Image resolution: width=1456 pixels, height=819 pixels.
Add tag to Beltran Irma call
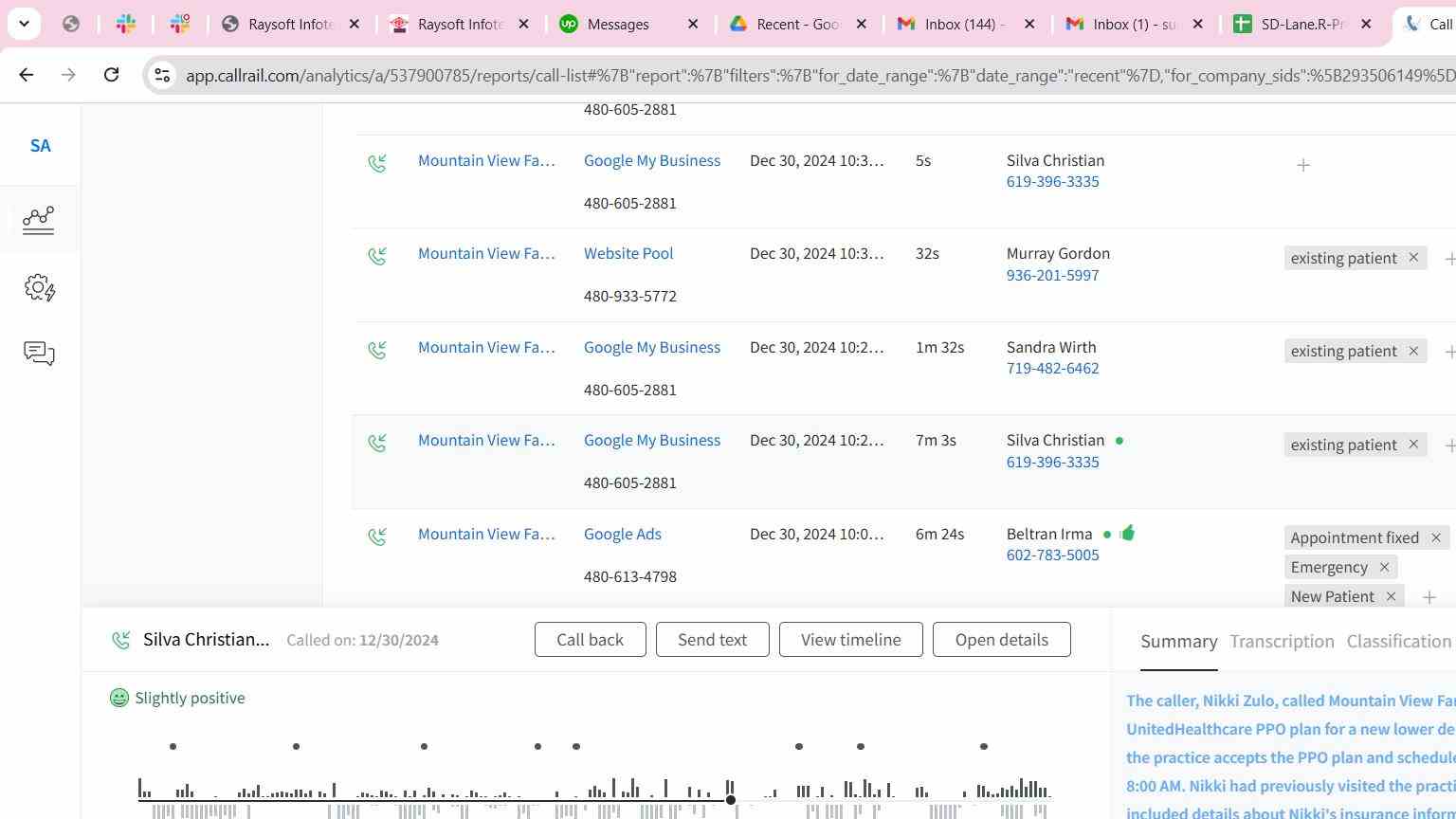[x=1429, y=597]
